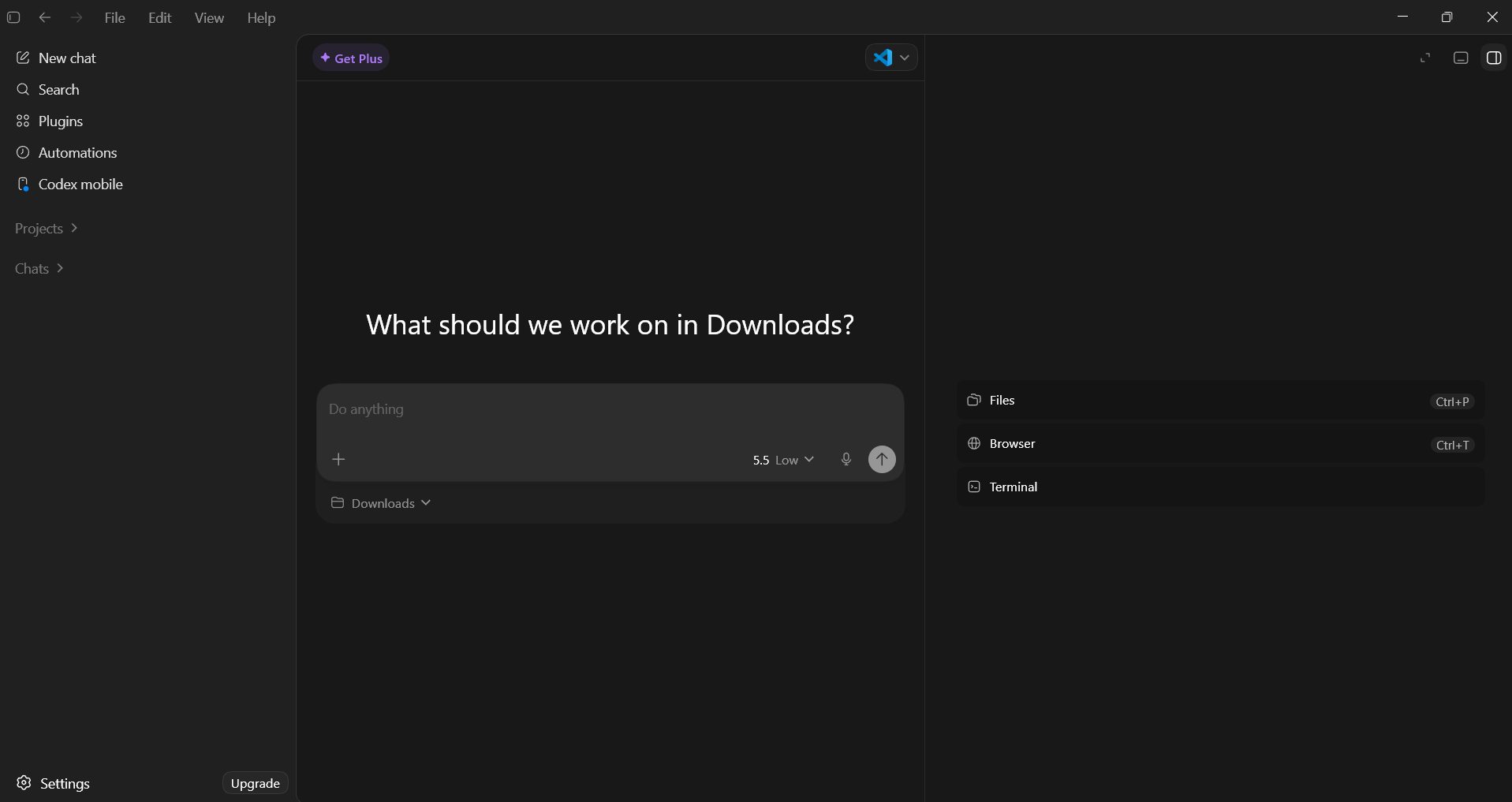Click the Terminal prompt icon
This screenshot has width=1512, height=802.
974,487
